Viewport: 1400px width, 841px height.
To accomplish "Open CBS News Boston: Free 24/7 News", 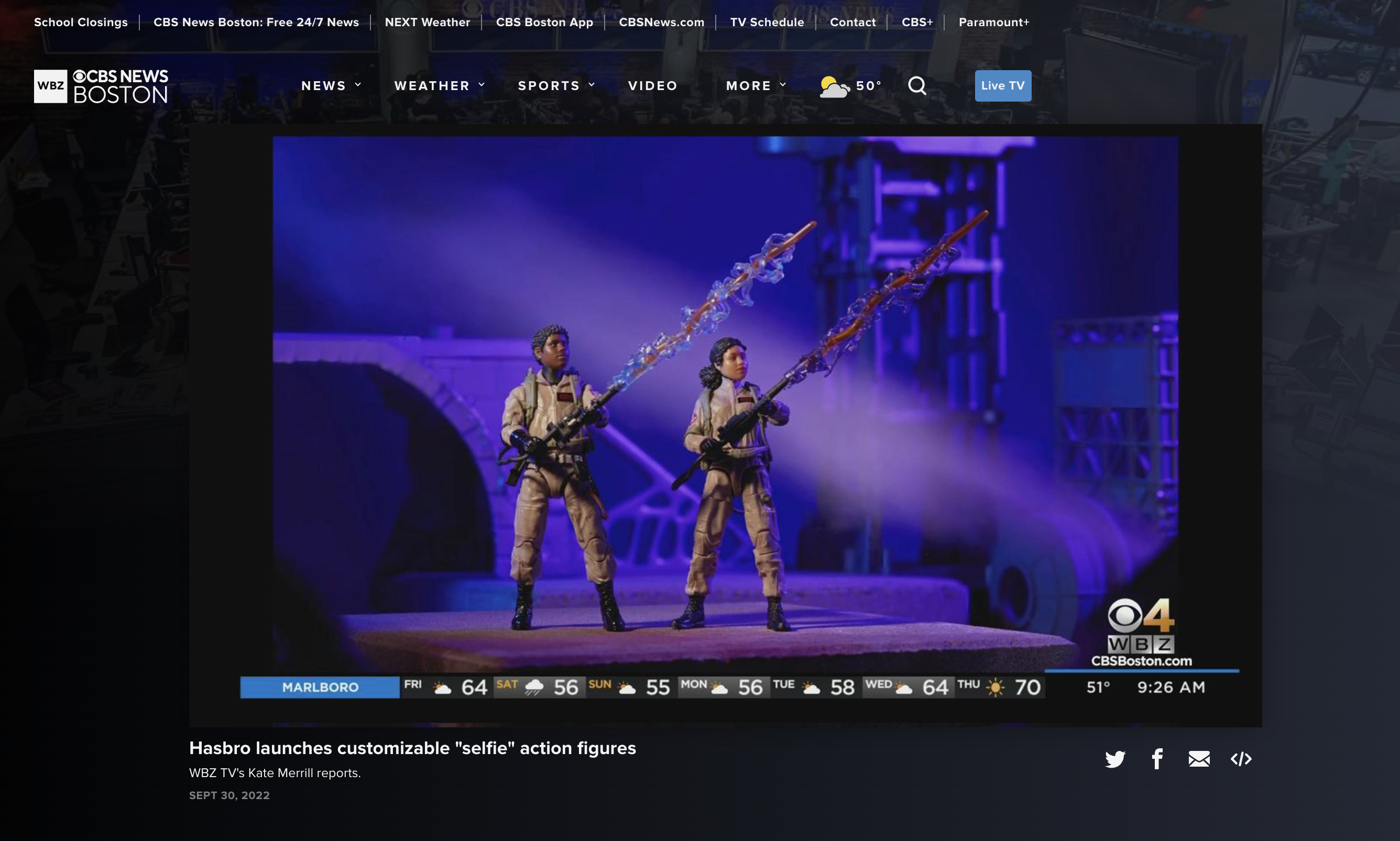I will [256, 22].
